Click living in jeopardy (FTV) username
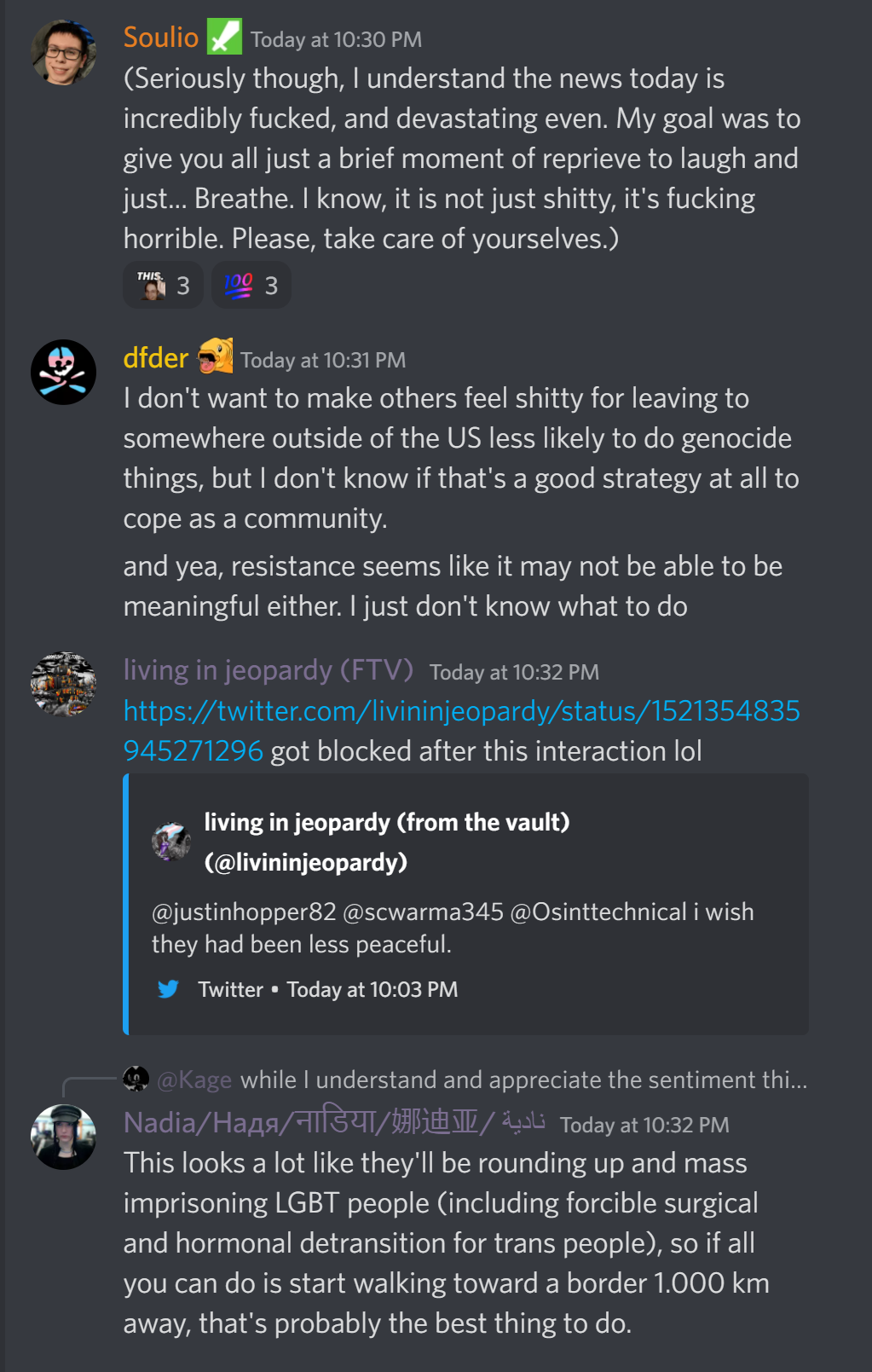 click(269, 670)
